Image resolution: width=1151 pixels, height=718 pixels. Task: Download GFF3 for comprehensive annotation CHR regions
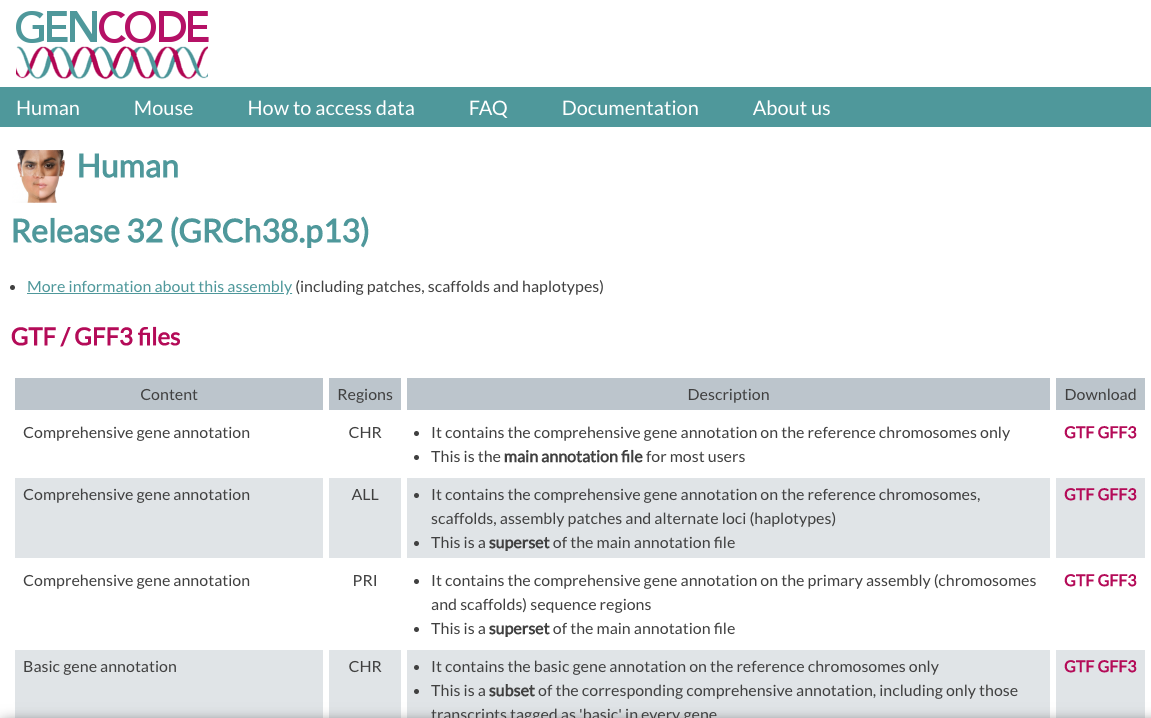(1117, 433)
